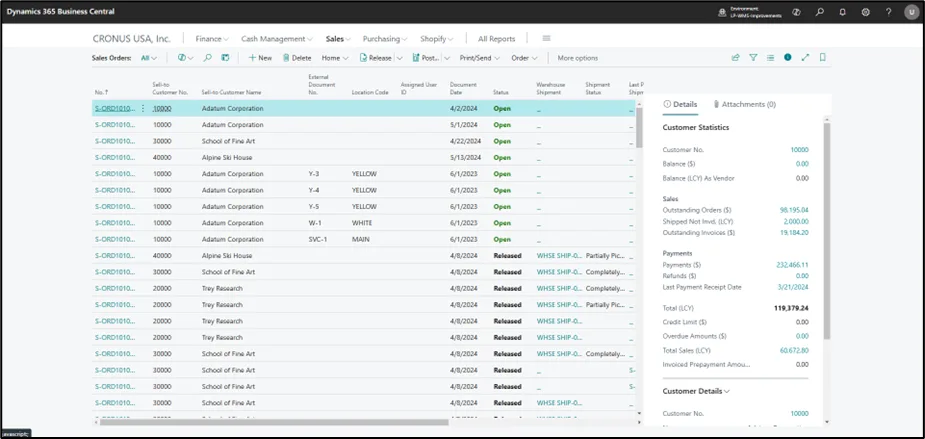Click the Share icon in the list toolbar
925x439 pixels.
tap(736, 58)
